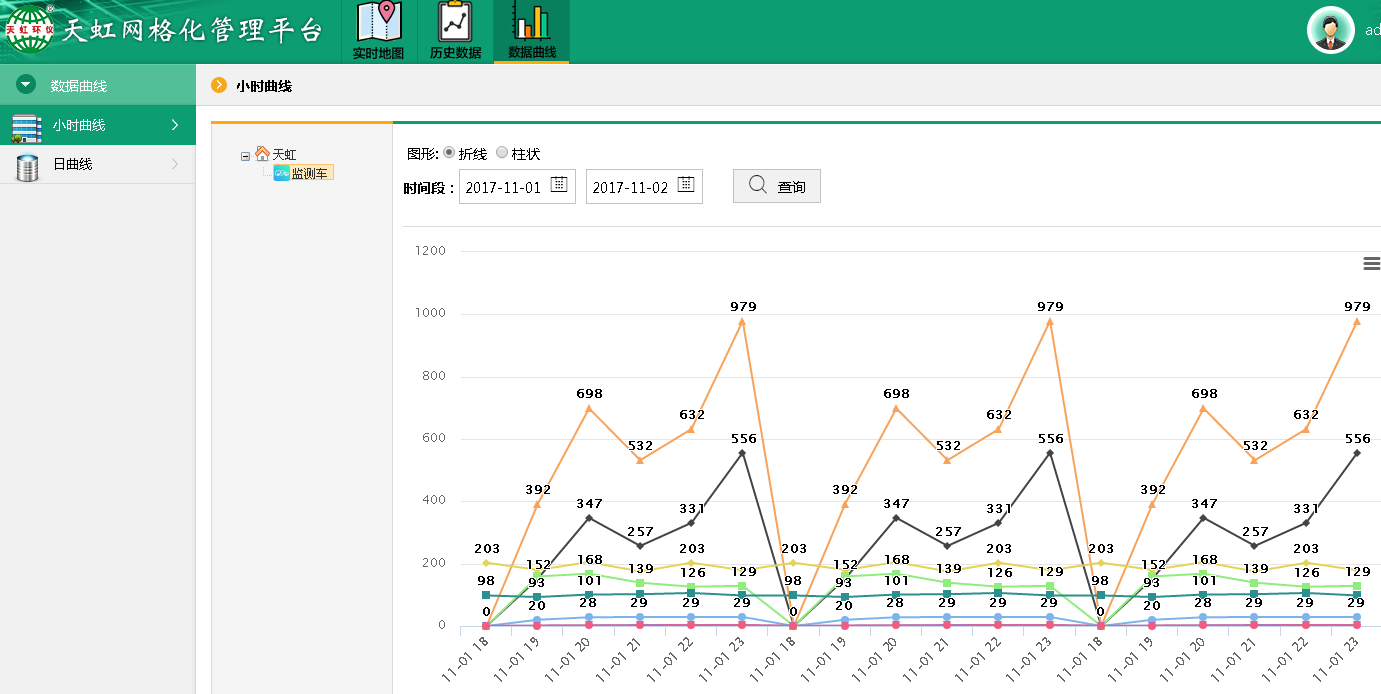1381x694 pixels.
Task: Collapse the 数据曲线 sidebar section
Action: point(26,86)
